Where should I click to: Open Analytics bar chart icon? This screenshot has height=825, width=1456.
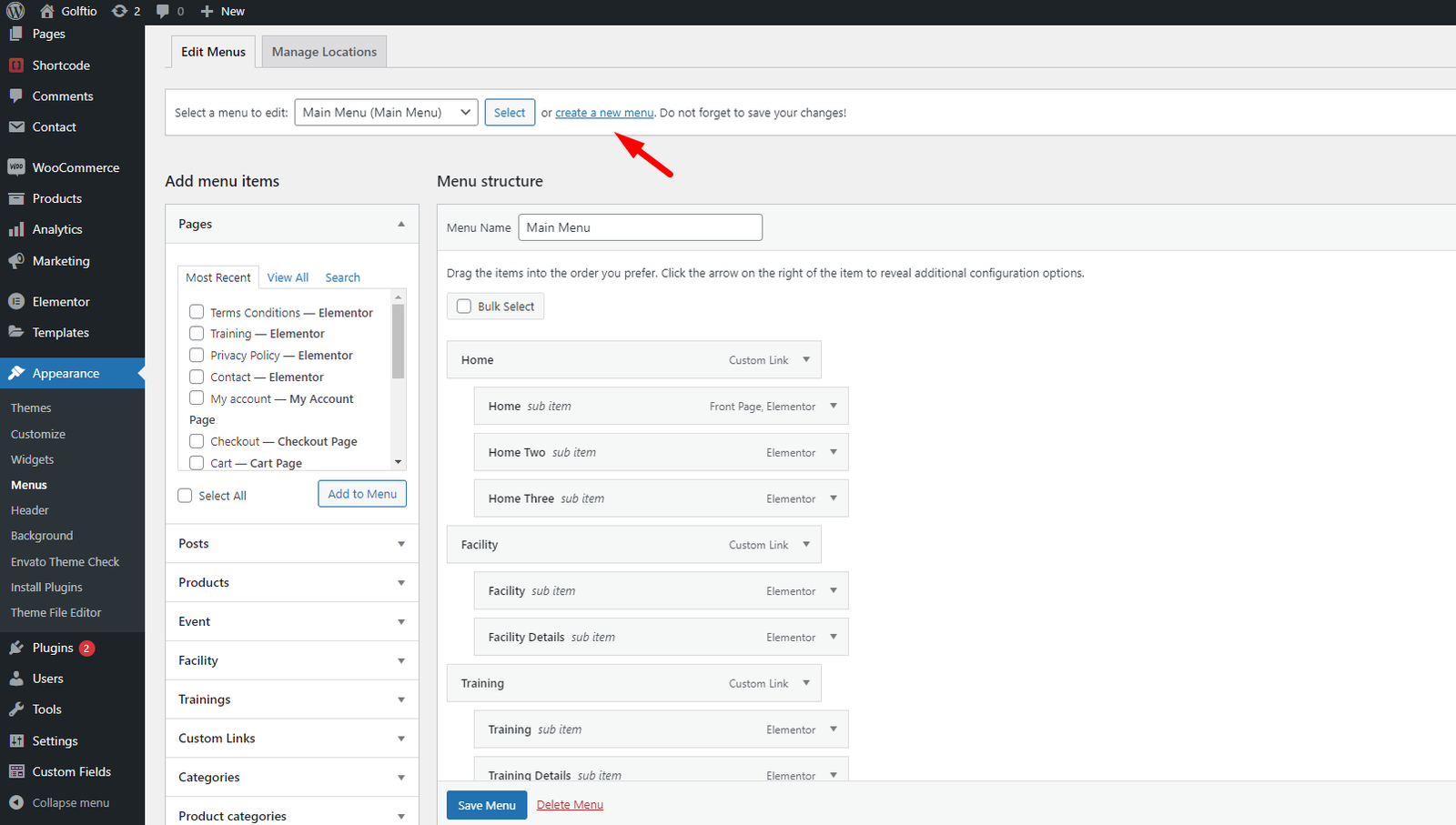[15, 229]
